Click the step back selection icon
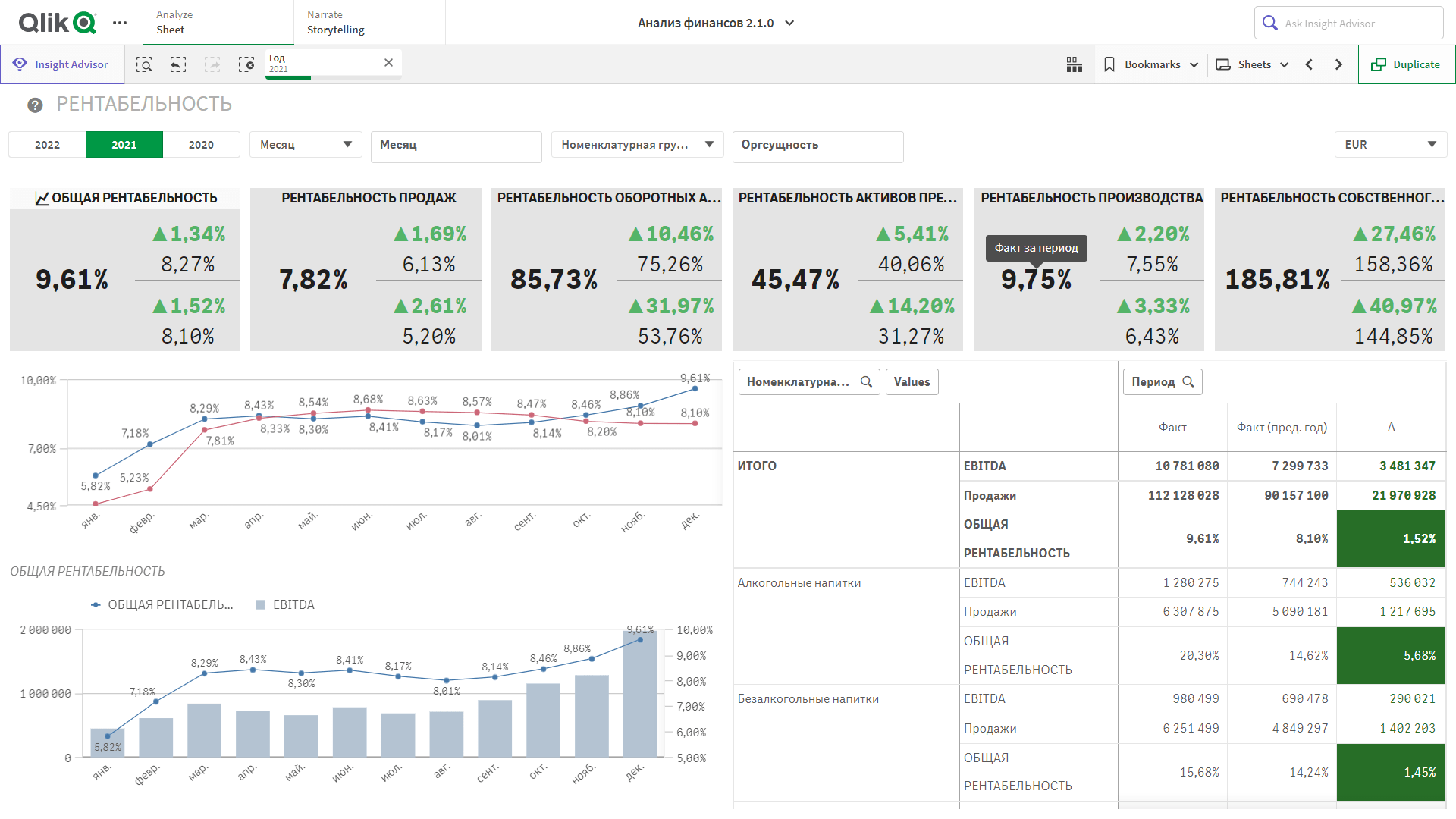This screenshot has height=819, width=1456. pyautogui.click(x=178, y=64)
